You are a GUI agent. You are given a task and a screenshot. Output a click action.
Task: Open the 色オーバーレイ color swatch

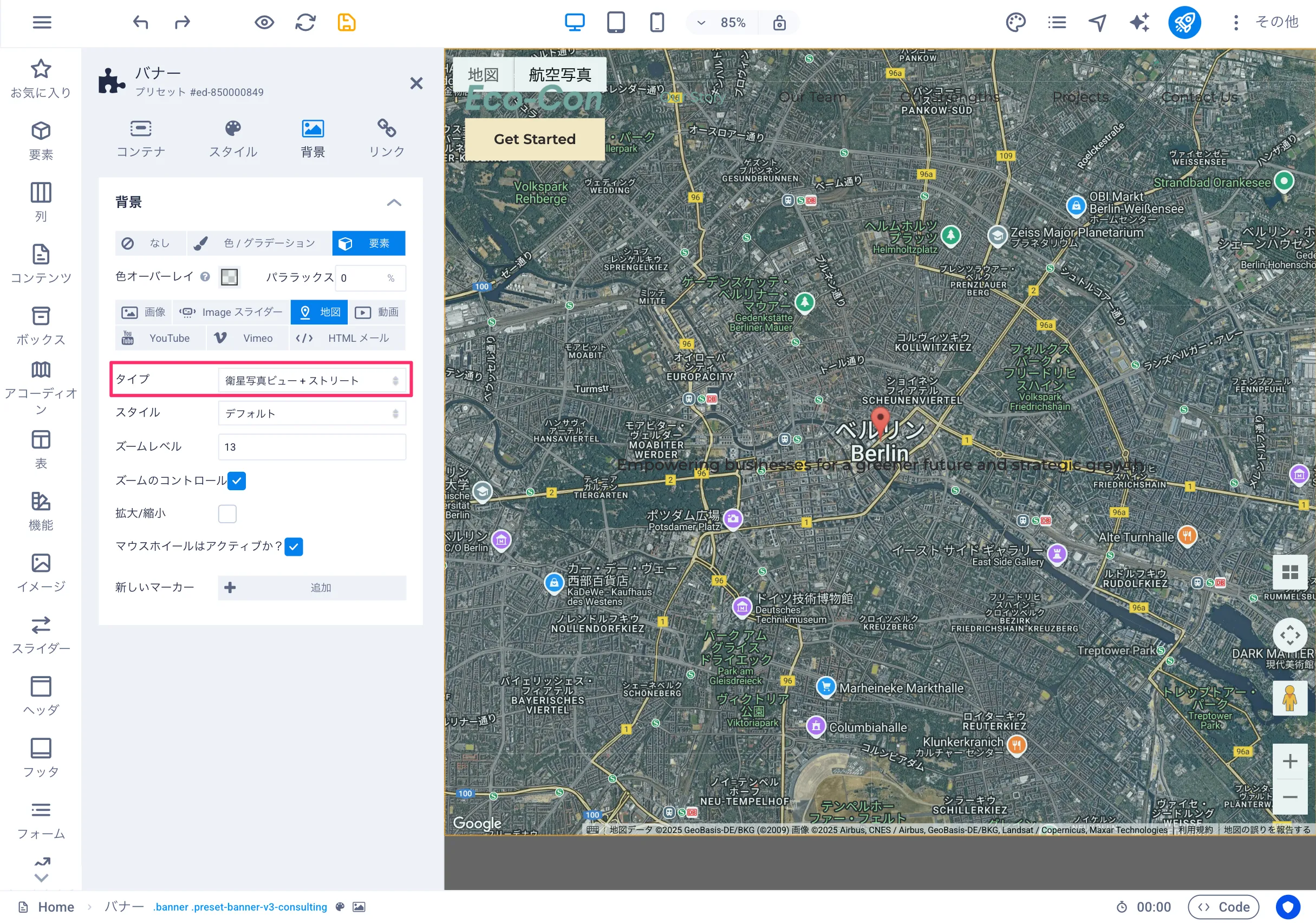229,277
